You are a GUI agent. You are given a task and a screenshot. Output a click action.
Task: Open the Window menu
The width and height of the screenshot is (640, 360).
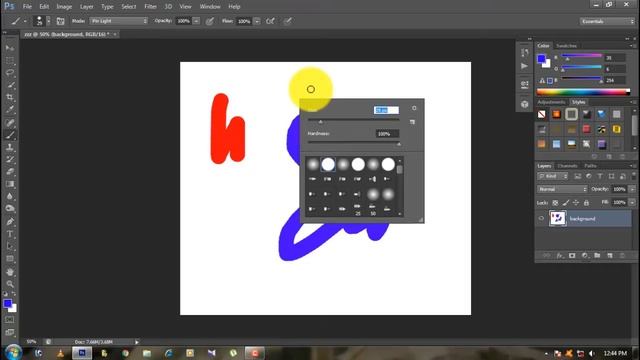[210, 7]
